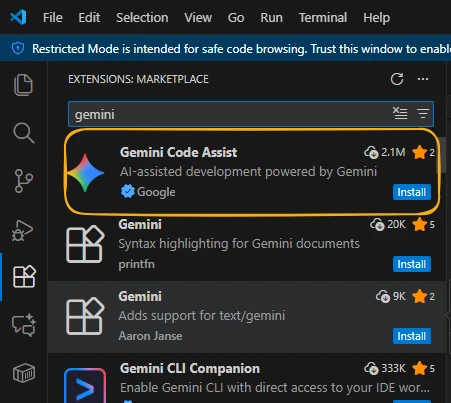Select the Extensions view icon

(24, 277)
